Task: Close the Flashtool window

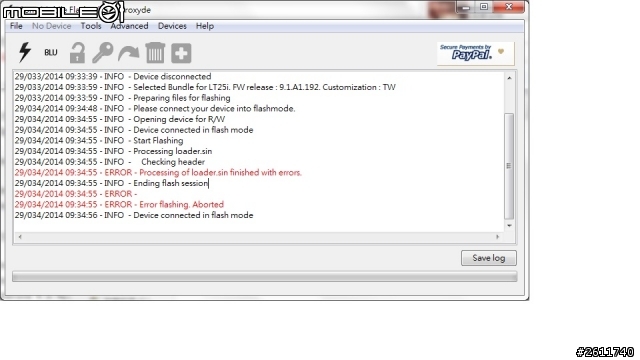Action: [509, 7]
